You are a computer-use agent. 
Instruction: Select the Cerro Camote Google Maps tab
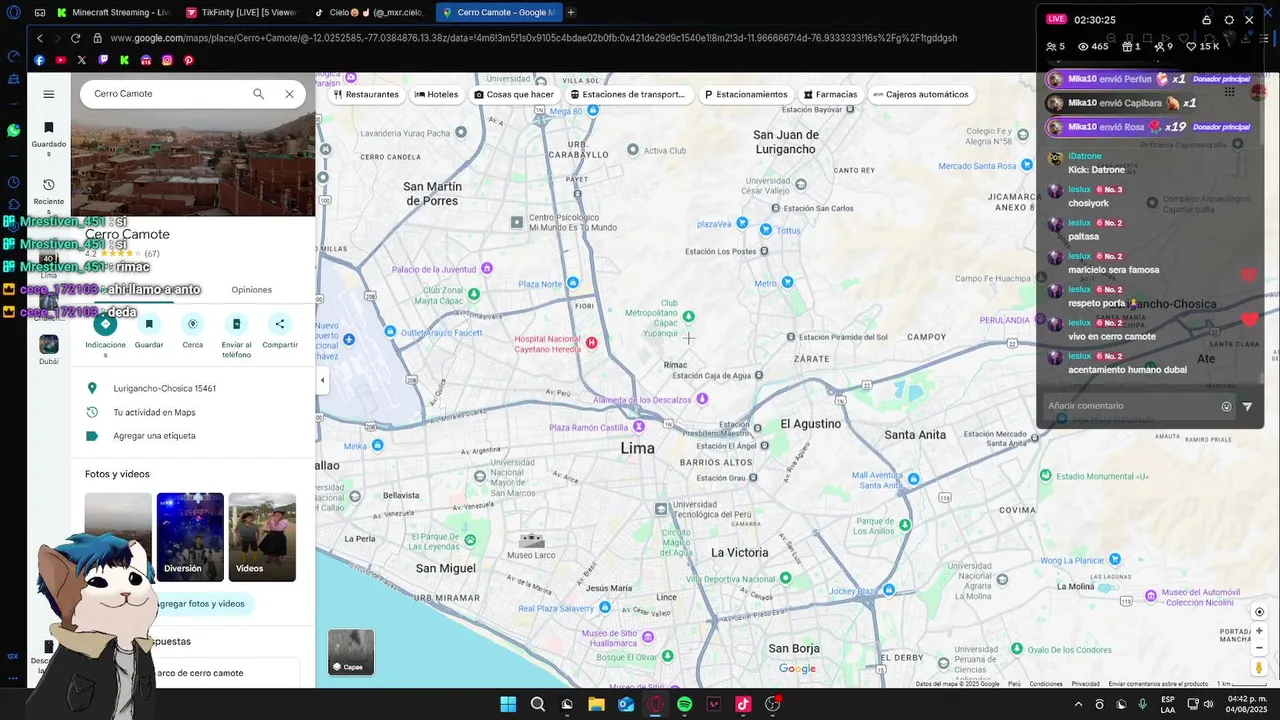pos(498,12)
